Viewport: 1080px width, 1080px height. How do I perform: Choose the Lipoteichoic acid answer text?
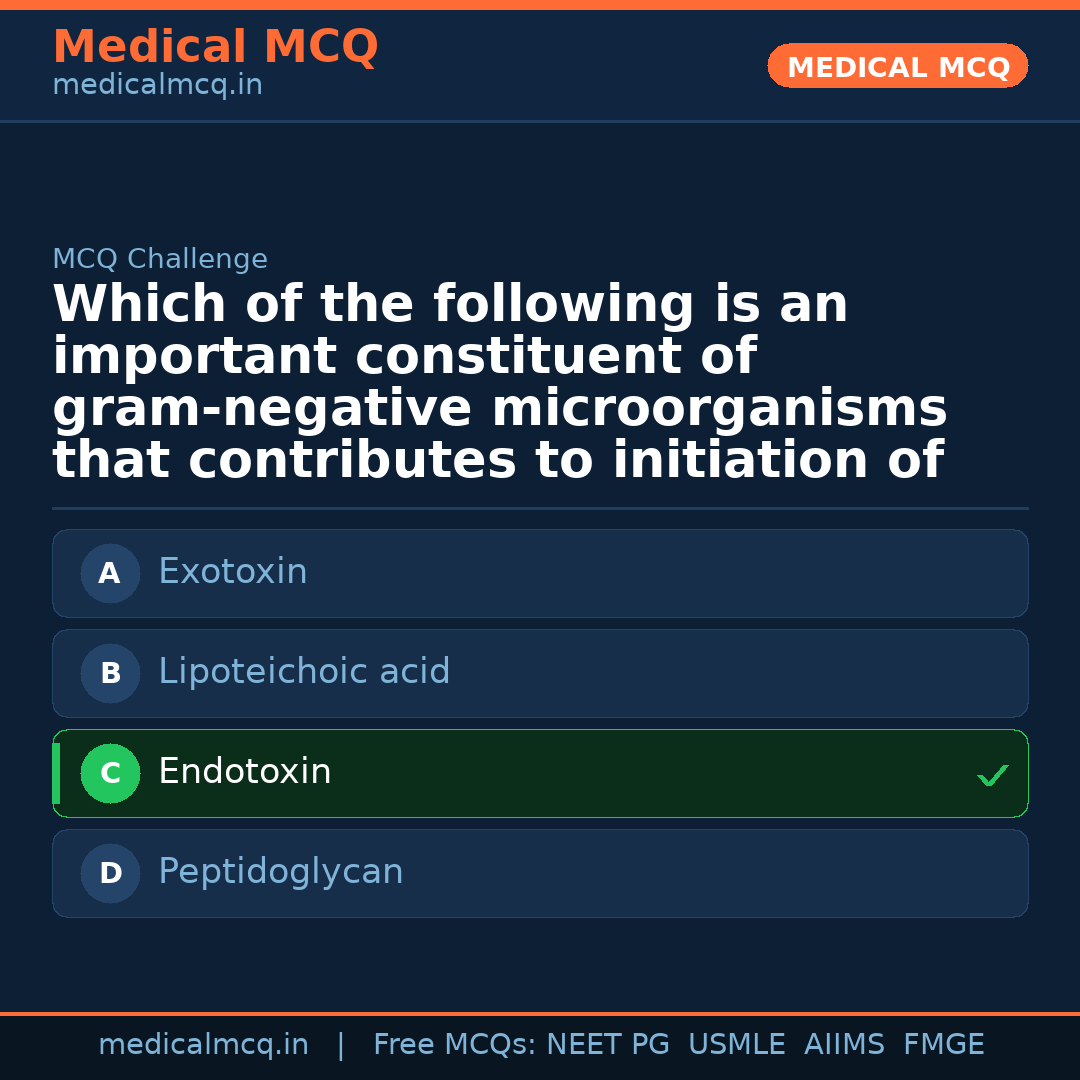pyautogui.click(x=304, y=672)
